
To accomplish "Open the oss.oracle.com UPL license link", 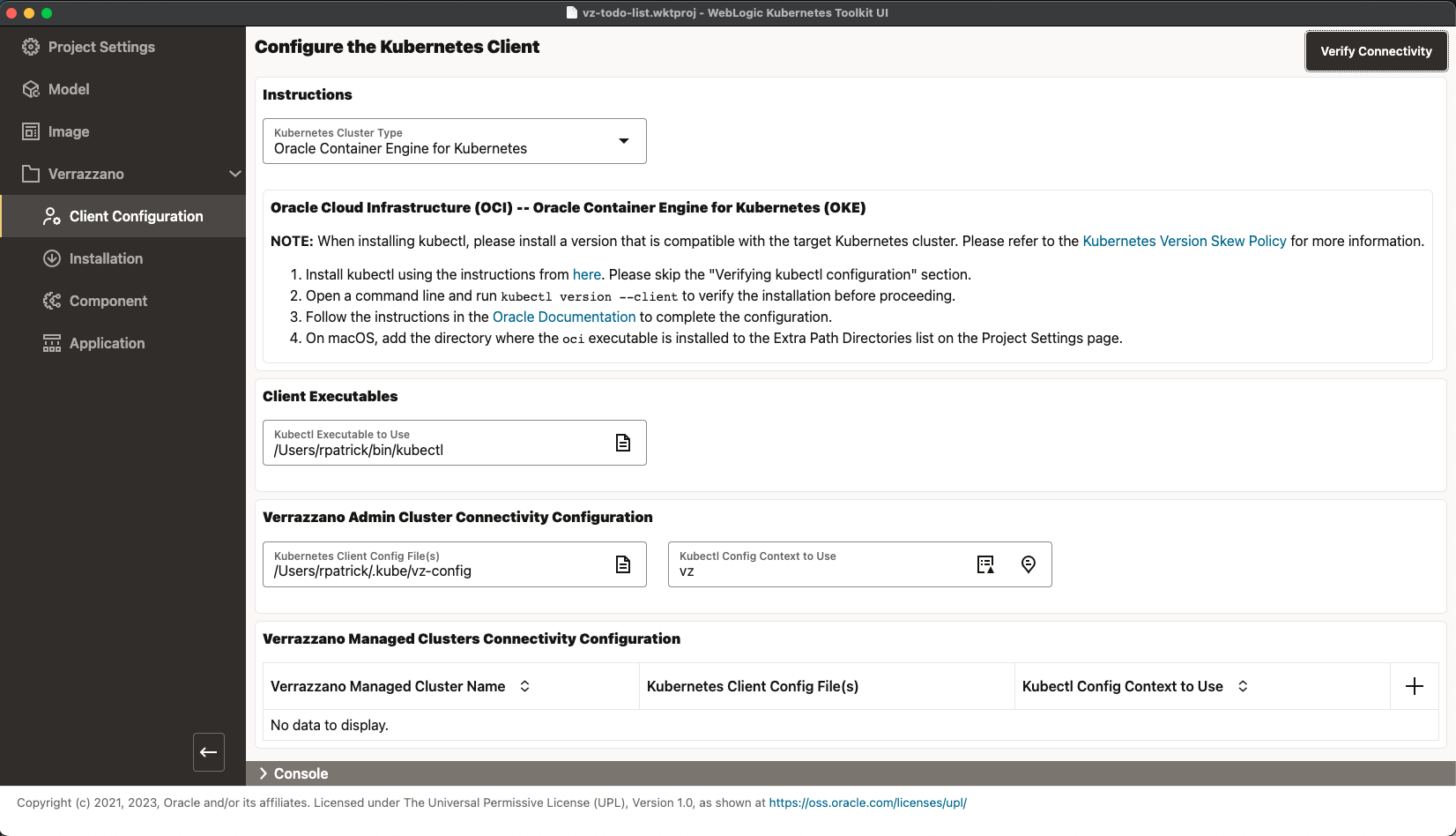I will click(867, 802).
